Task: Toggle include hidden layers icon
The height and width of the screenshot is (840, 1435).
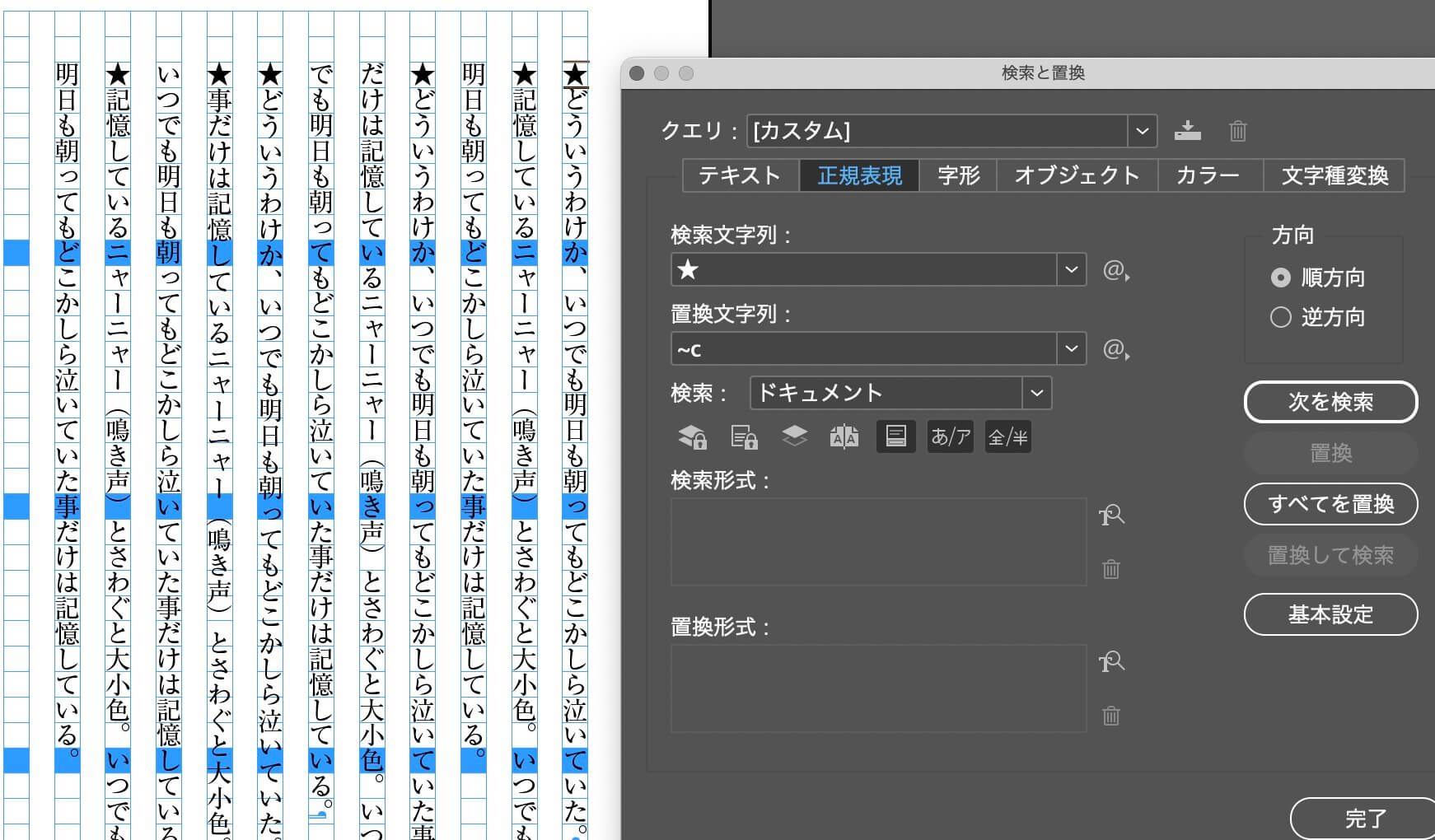Action: coord(794,436)
